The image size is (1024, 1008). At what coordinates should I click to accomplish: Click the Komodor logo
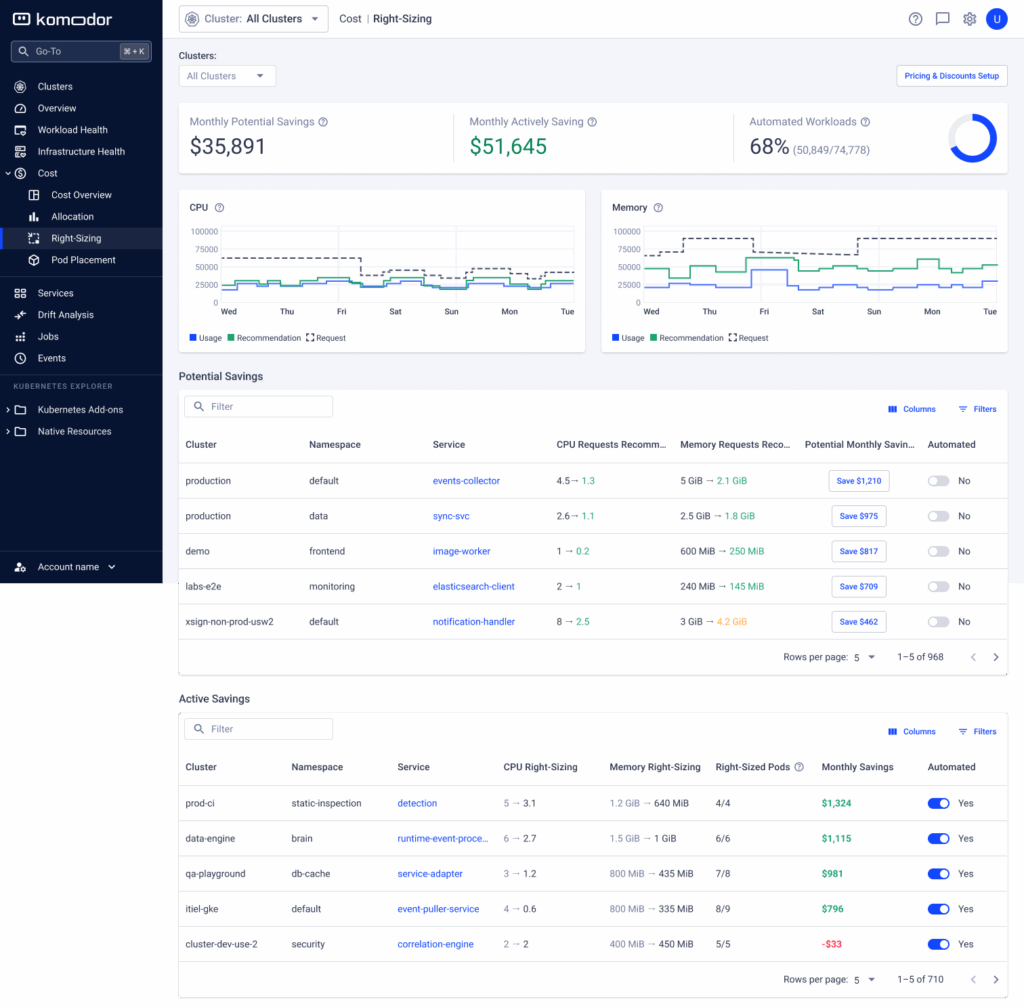(x=63, y=19)
